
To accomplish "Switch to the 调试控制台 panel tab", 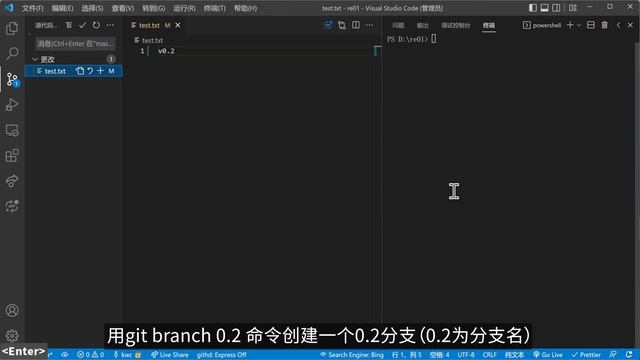I will tap(456, 25).
